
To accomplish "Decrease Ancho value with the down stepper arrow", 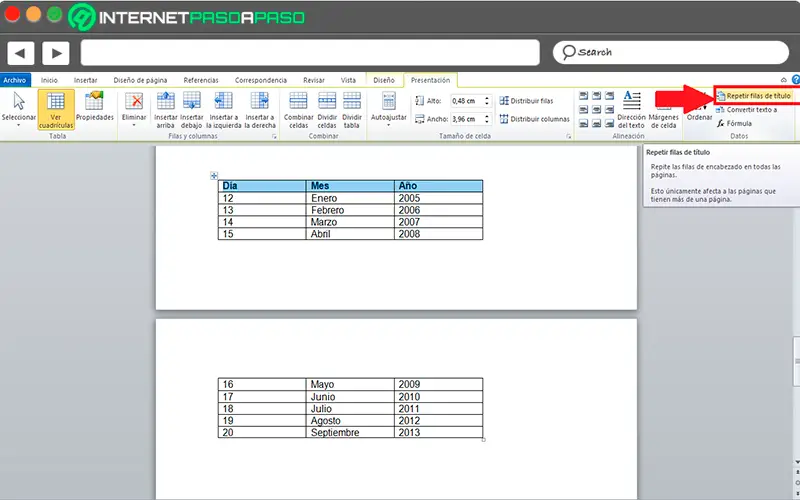I will pyautogui.click(x=487, y=122).
